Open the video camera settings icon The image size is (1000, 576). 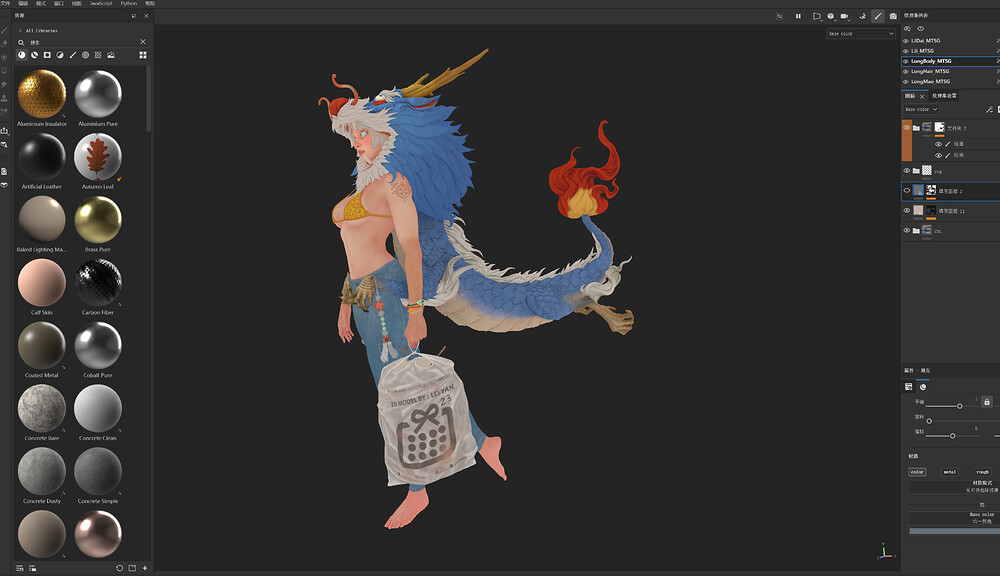pos(844,16)
